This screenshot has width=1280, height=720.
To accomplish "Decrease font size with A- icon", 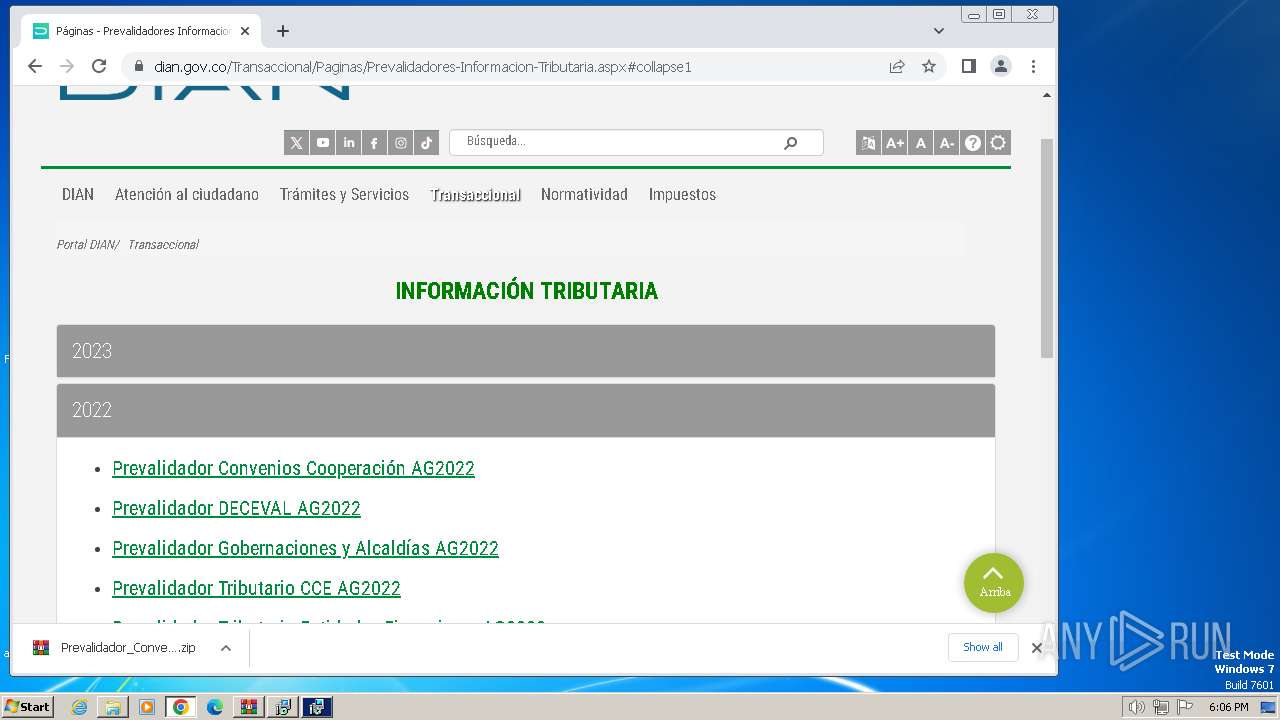I will coord(947,143).
